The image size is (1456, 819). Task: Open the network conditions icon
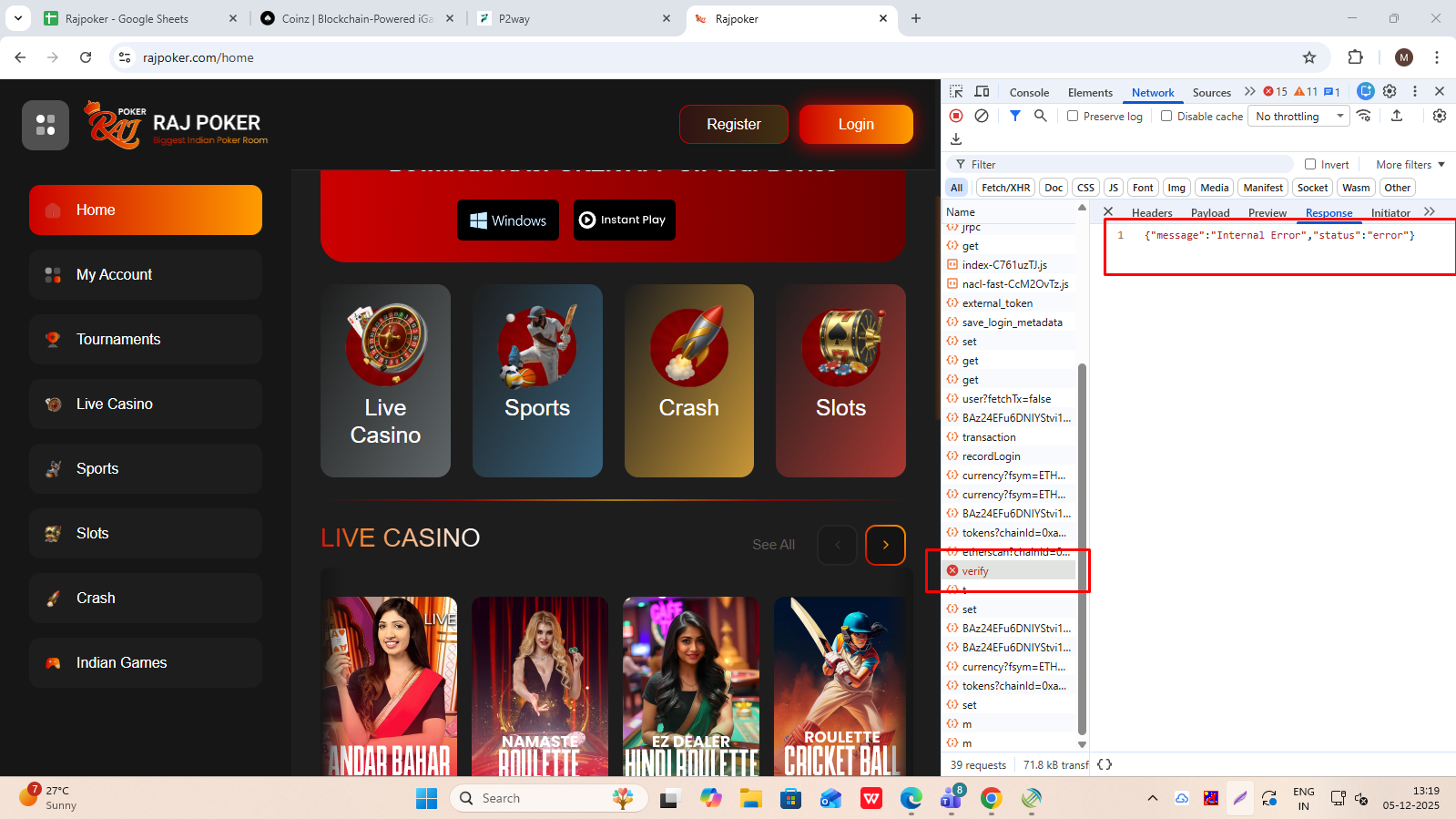1363,116
